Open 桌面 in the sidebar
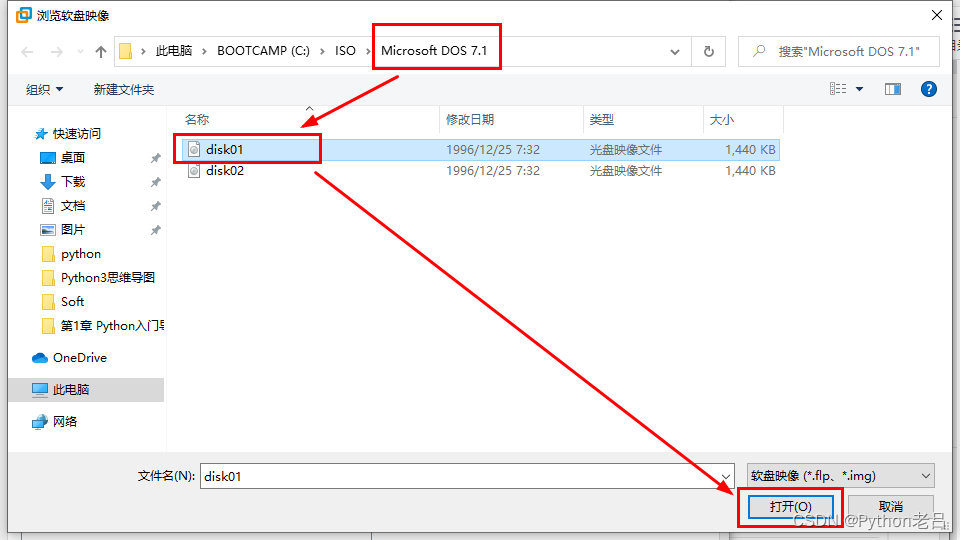 pos(73,158)
